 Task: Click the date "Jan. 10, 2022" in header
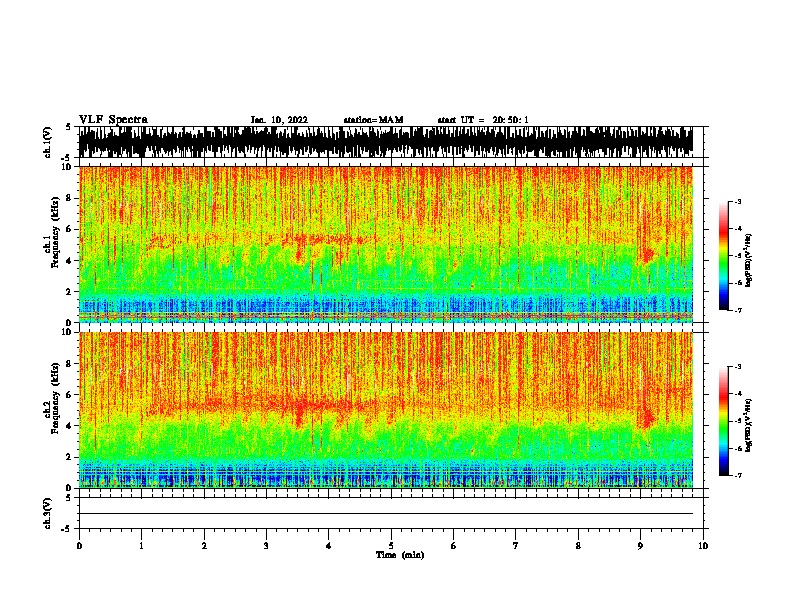[279, 120]
